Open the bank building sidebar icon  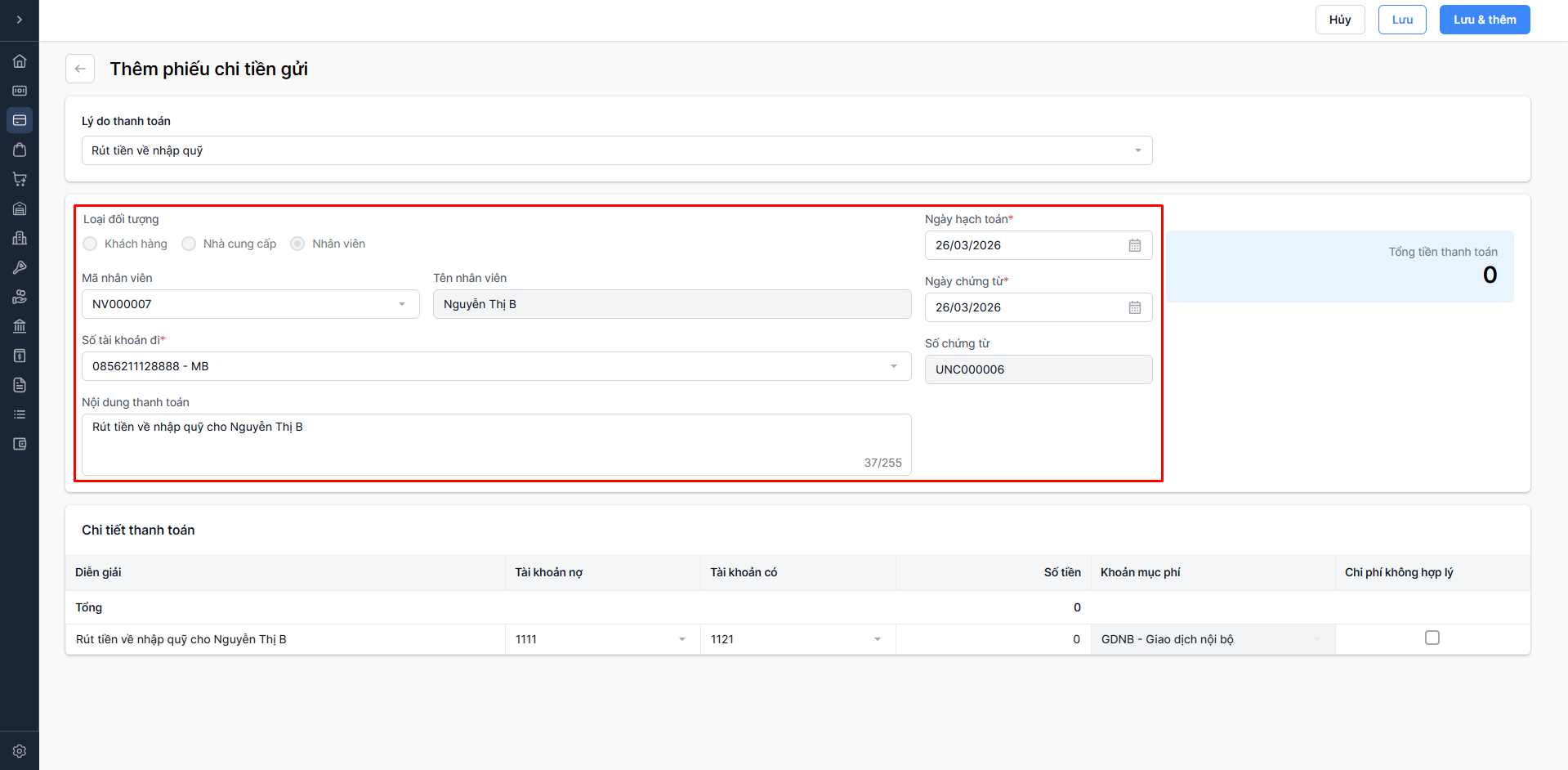pyautogui.click(x=20, y=326)
